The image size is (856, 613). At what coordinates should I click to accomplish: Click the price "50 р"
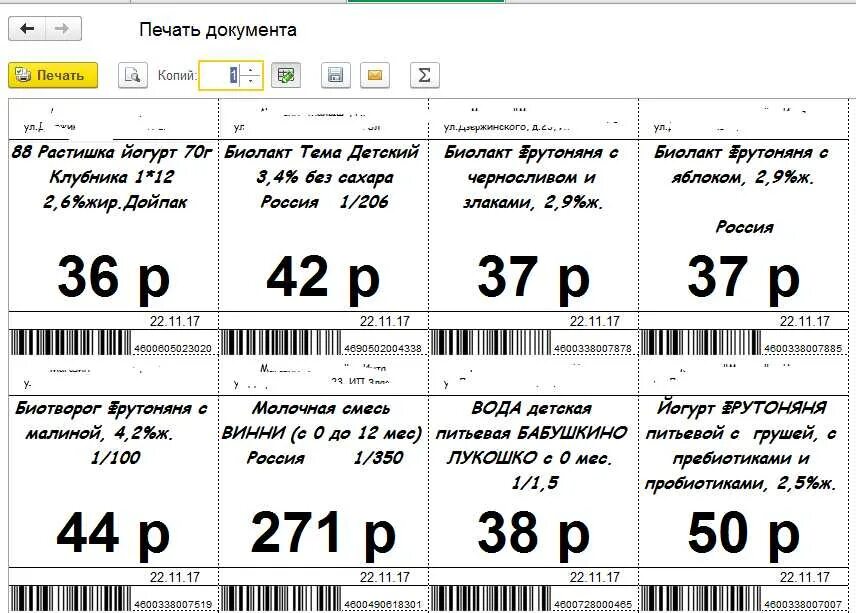pyautogui.click(x=744, y=533)
